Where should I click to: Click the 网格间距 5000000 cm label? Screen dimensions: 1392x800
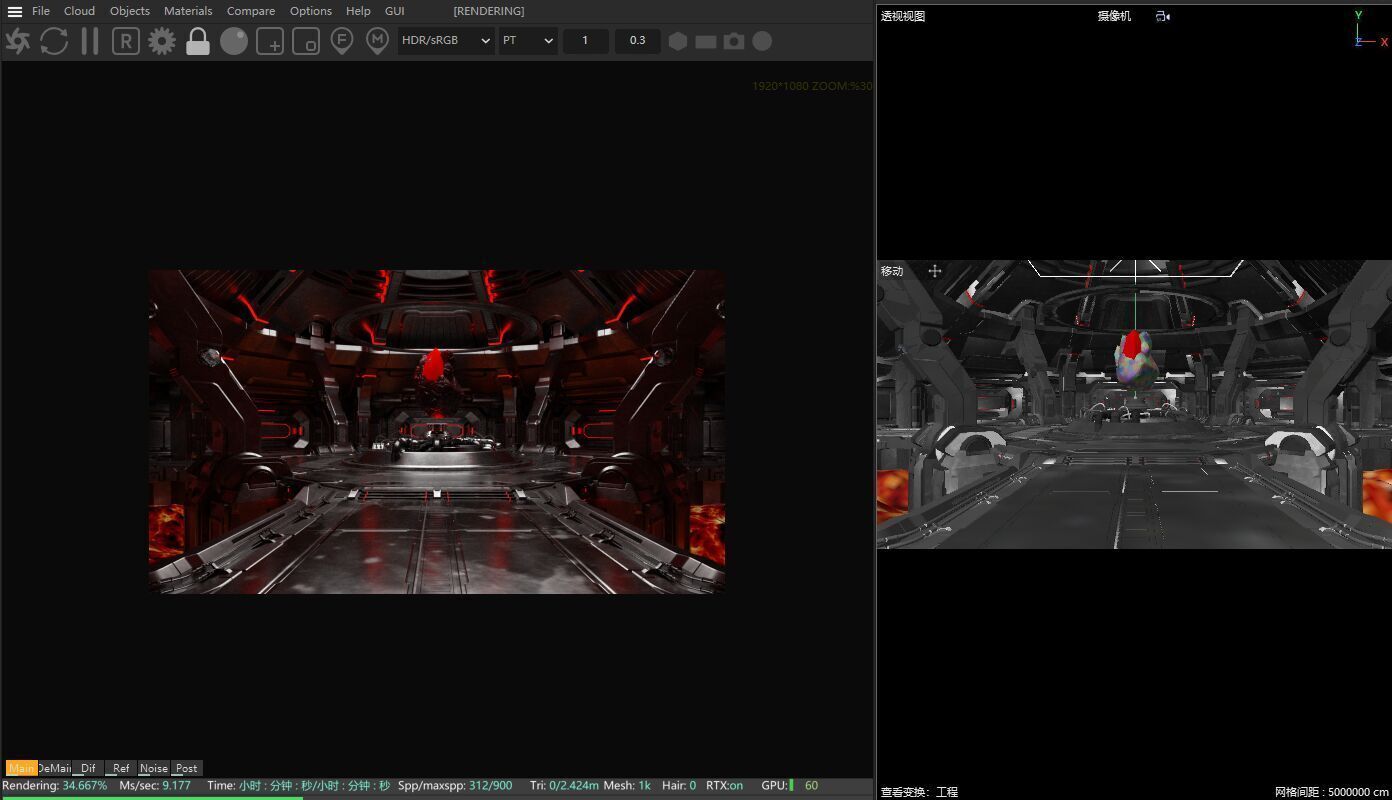coord(1332,792)
